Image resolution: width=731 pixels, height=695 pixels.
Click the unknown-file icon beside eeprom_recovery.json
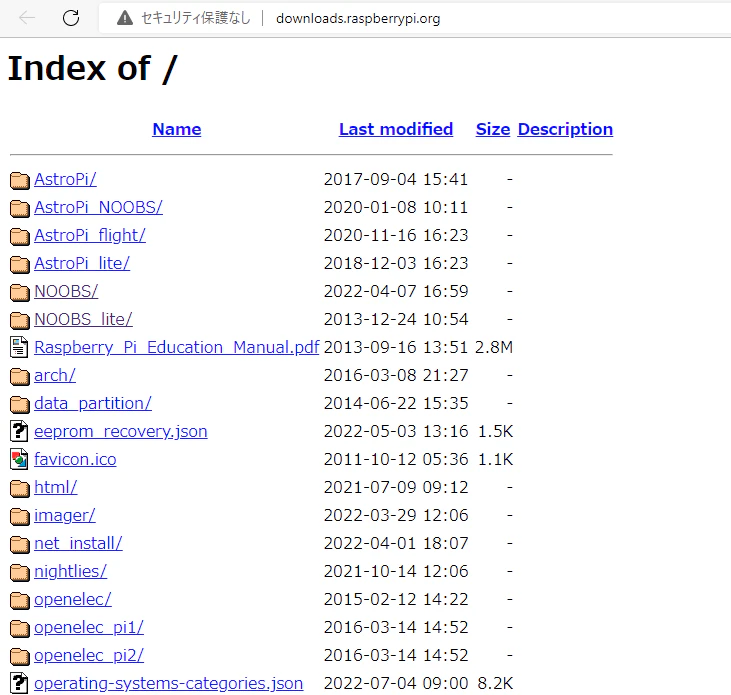19,431
